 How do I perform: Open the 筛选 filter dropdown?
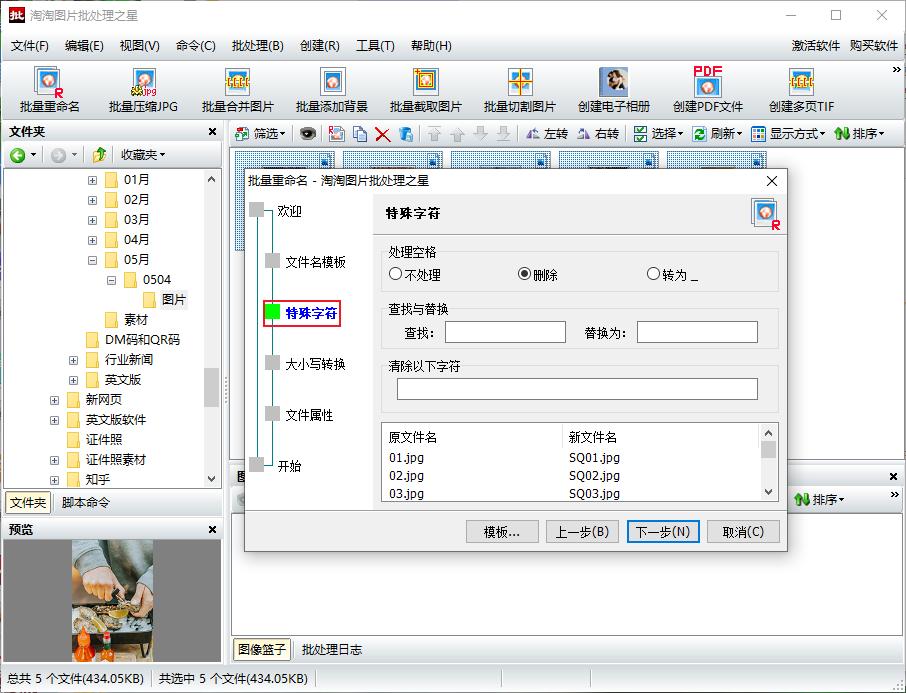coord(258,133)
